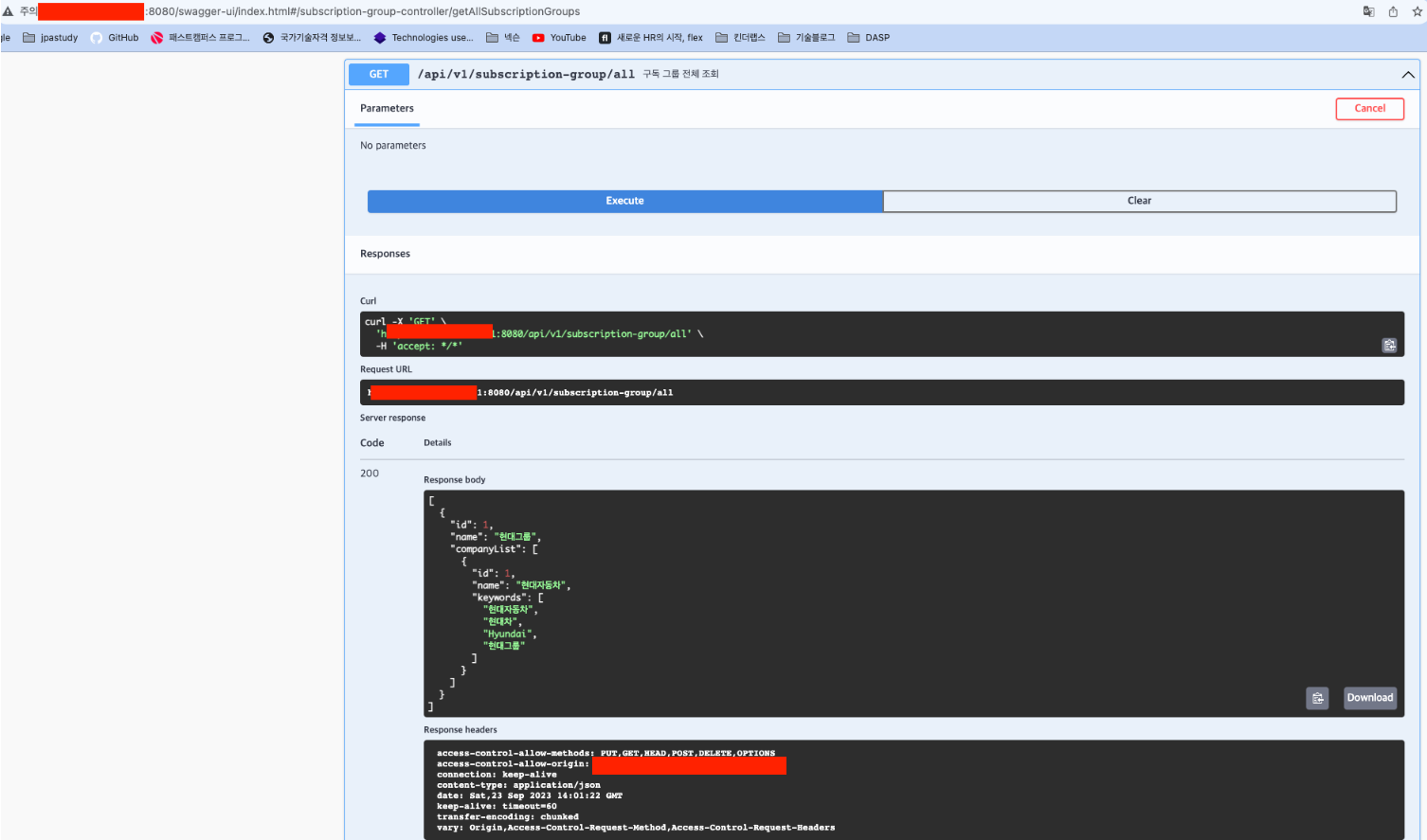Copy response body with the clipboard icon
This screenshot has width=1427, height=840.
point(1317,698)
